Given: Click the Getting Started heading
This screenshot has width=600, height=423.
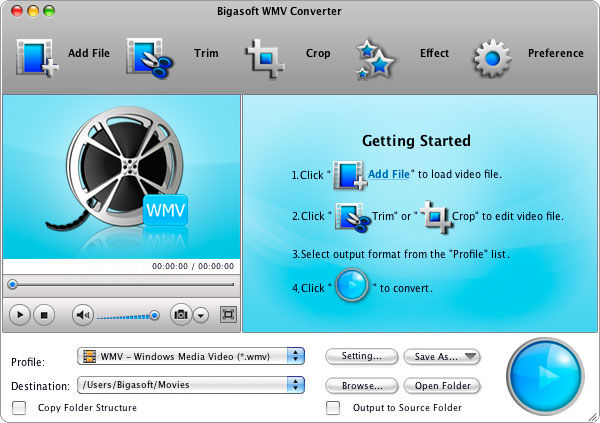Looking at the screenshot, I should (416, 141).
